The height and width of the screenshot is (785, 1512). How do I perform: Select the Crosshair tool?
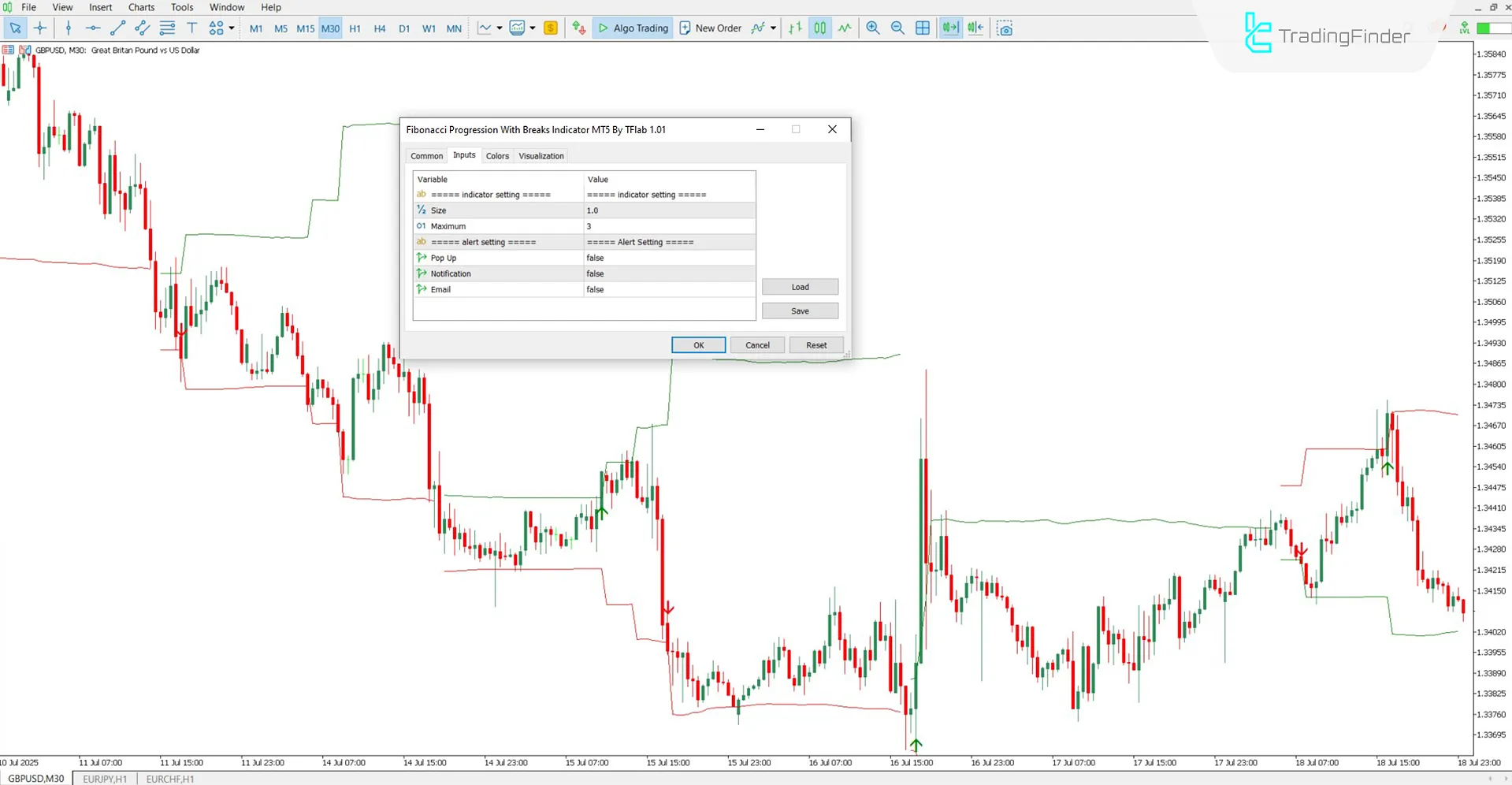point(40,28)
